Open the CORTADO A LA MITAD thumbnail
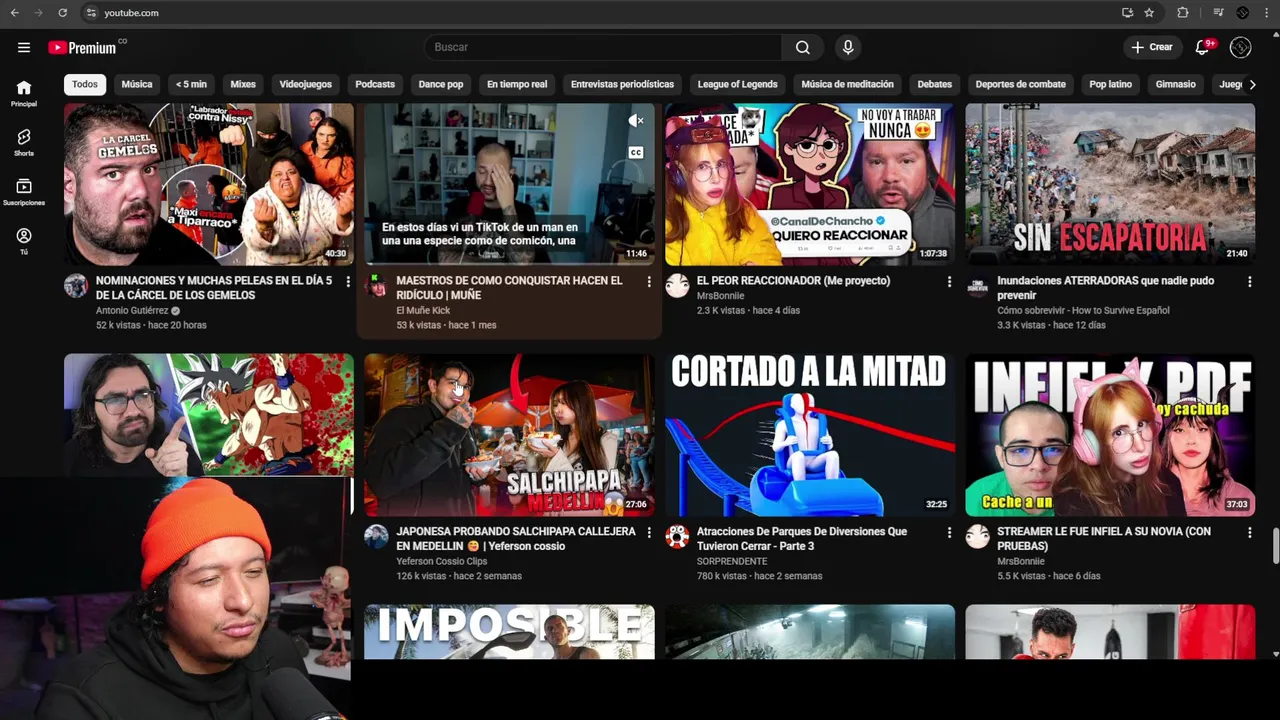 810,435
